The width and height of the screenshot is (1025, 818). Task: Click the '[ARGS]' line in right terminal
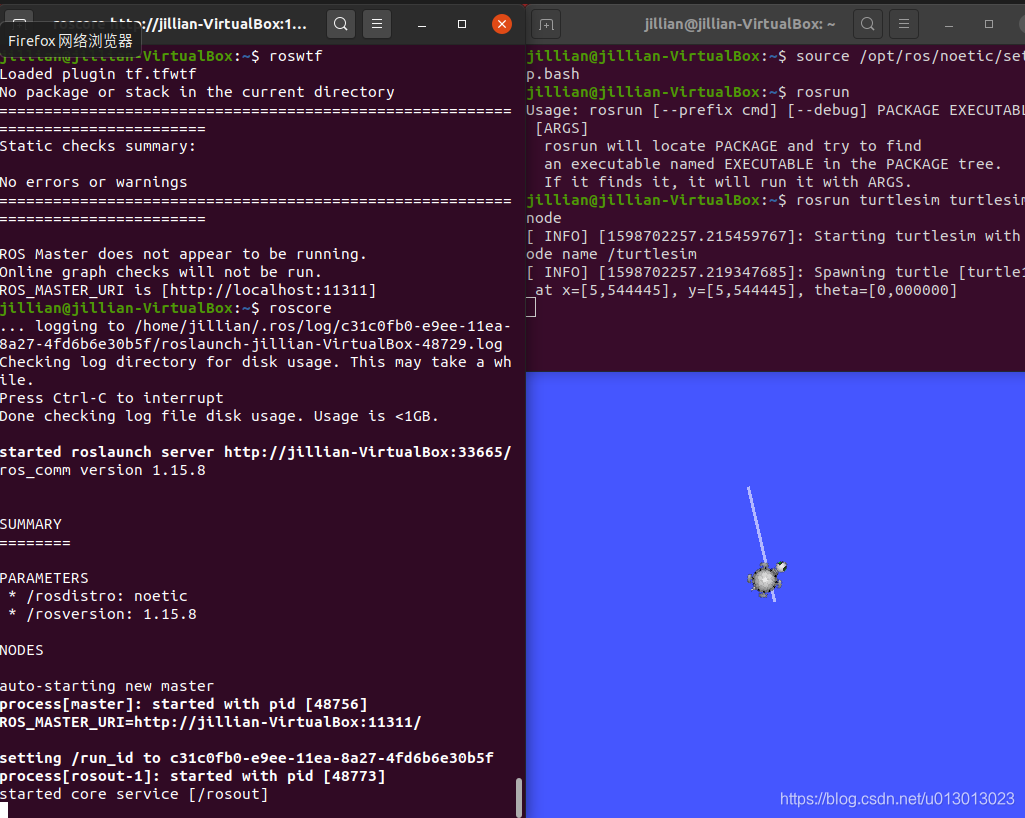pos(562,128)
